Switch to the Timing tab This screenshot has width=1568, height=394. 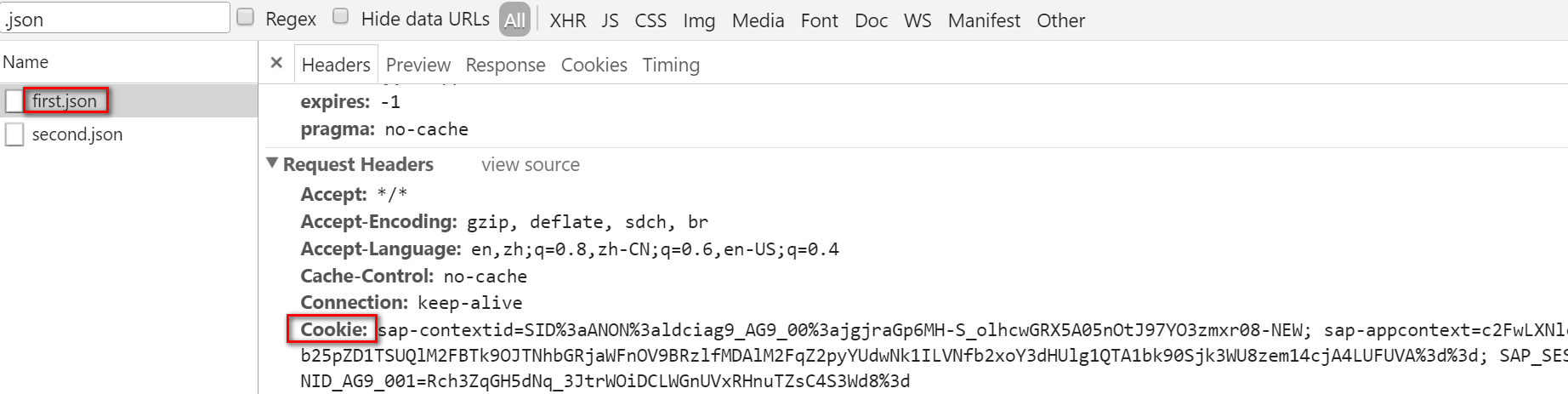(x=671, y=66)
